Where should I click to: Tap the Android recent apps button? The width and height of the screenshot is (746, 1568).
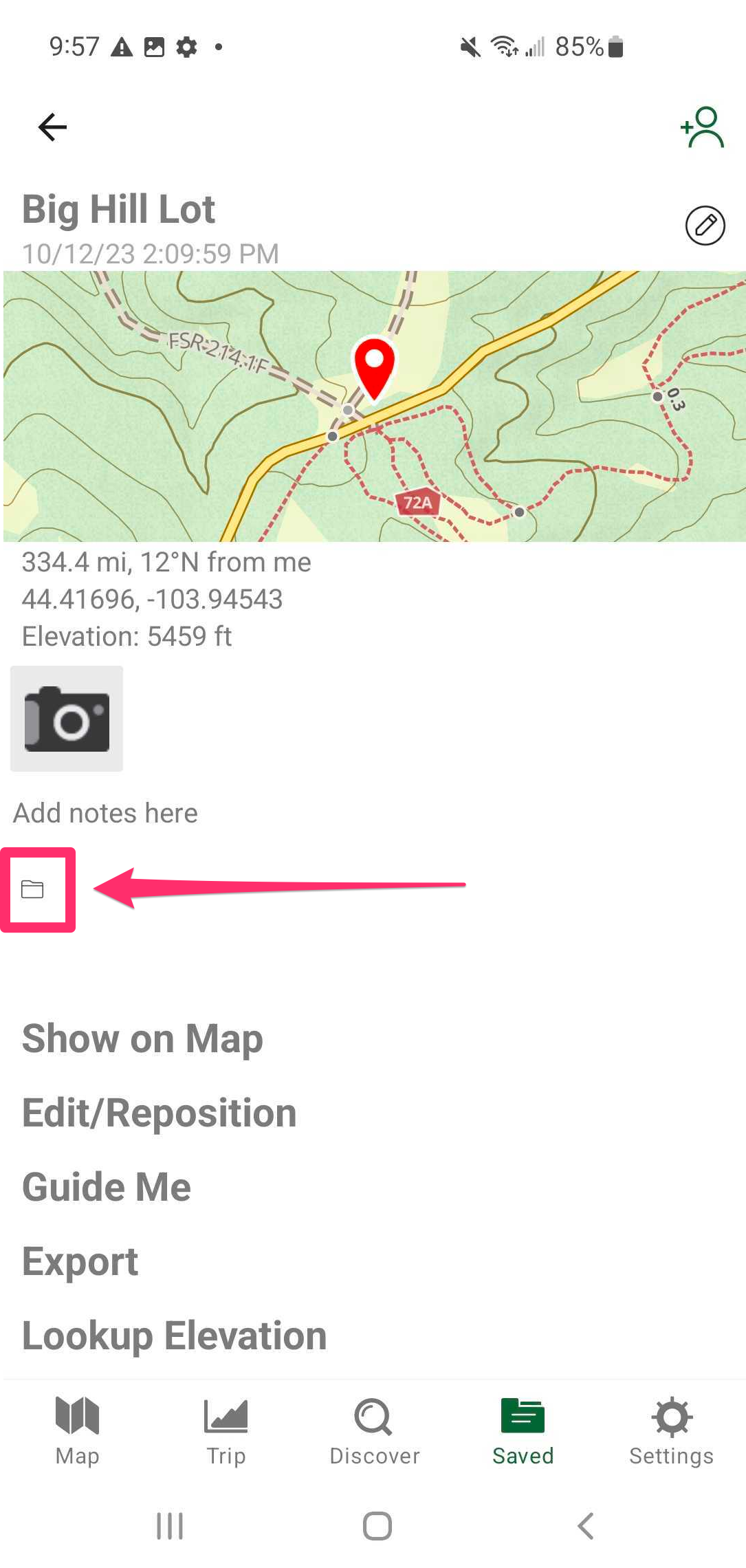(x=170, y=1526)
